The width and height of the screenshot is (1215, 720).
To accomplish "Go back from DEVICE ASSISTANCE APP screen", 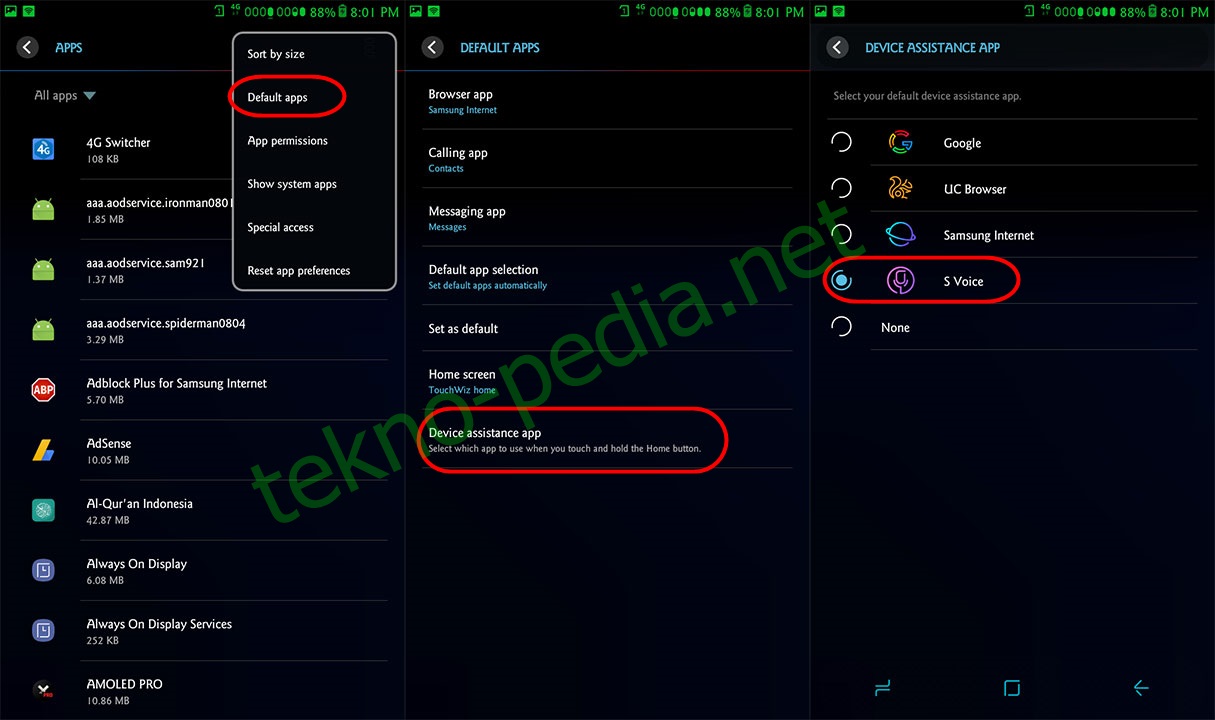I will 838,47.
